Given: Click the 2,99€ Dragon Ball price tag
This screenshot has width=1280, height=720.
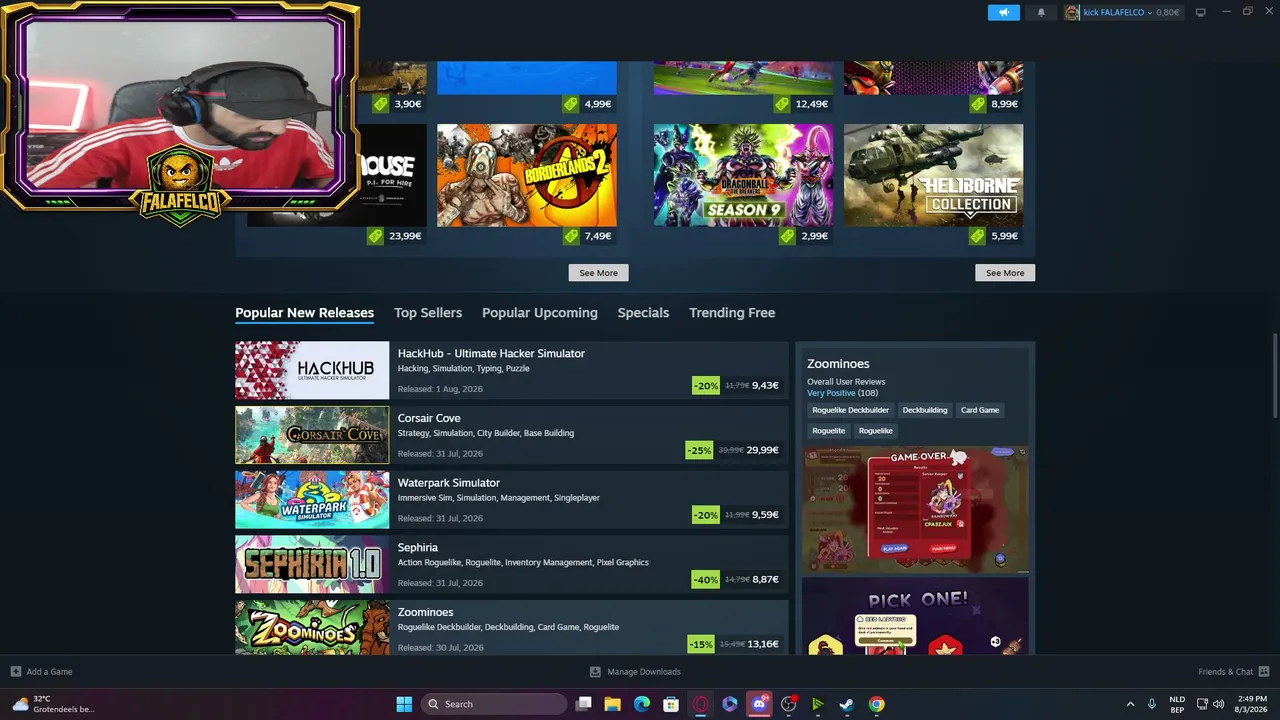Looking at the screenshot, I should 804,236.
